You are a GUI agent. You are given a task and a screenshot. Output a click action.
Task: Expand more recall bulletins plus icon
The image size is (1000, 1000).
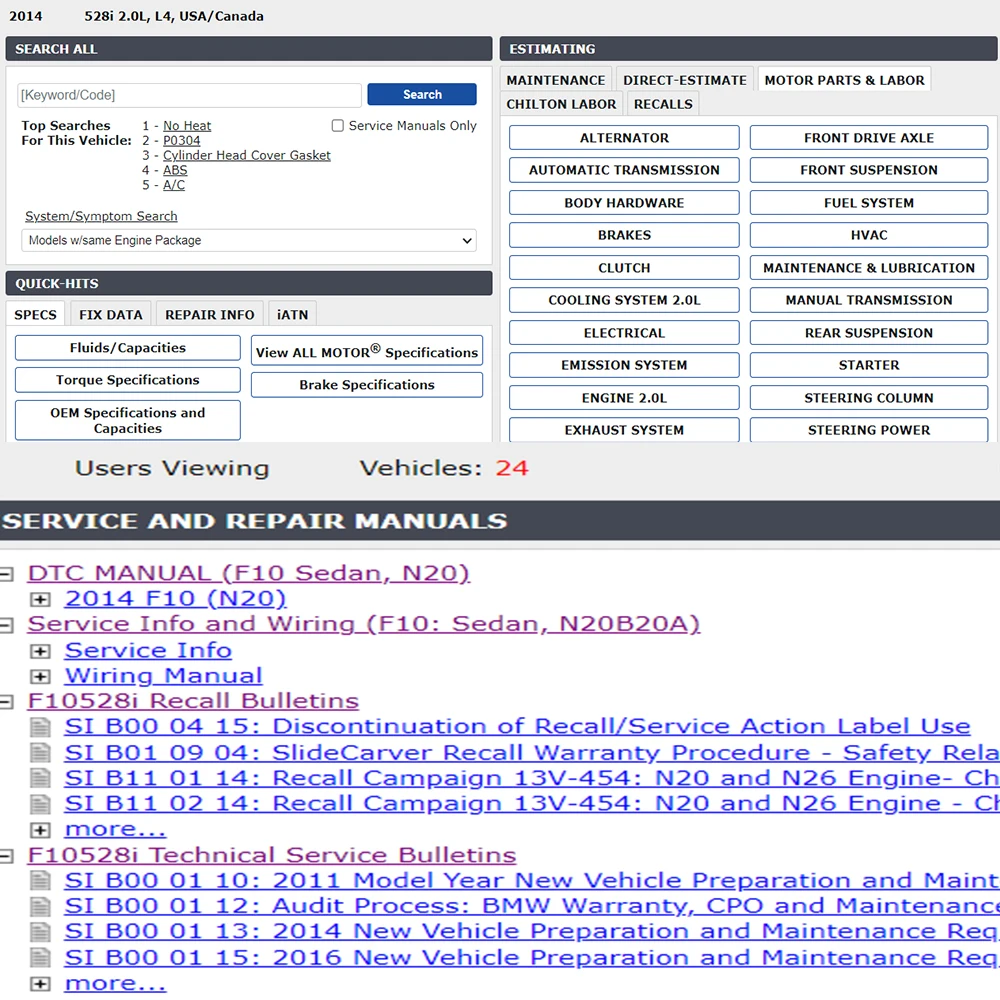point(40,830)
